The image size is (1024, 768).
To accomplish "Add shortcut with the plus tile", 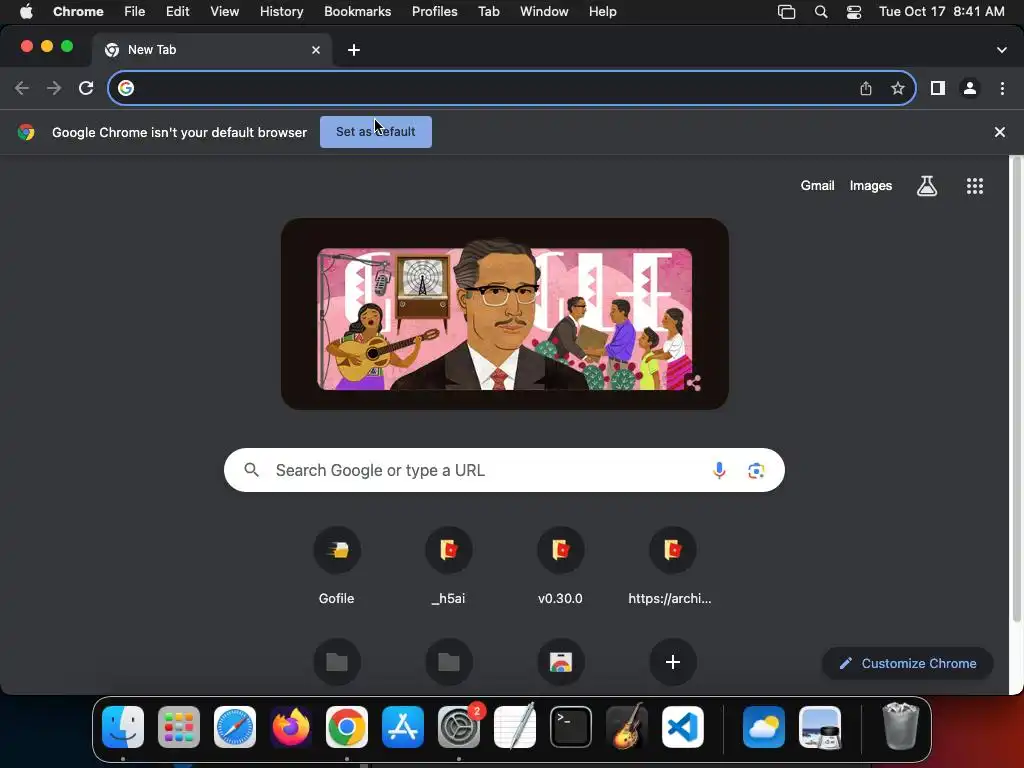I will pos(673,662).
